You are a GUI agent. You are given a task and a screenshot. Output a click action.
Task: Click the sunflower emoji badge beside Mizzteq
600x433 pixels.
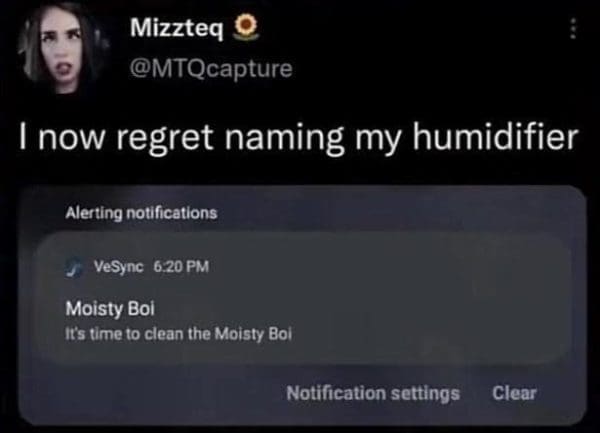coord(246,27)
